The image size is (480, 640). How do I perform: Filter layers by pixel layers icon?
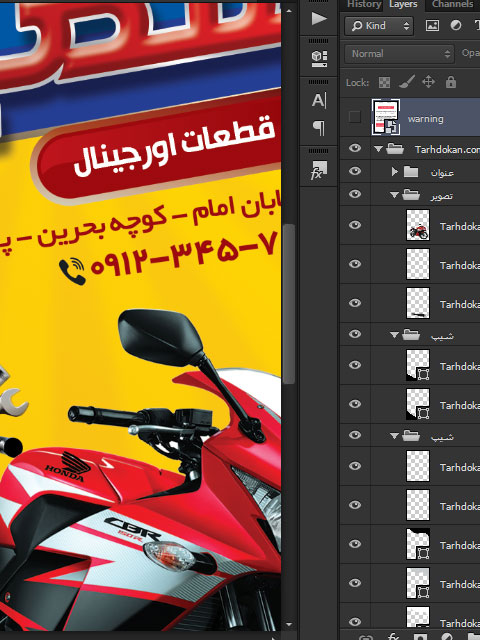tap(432, 26)
